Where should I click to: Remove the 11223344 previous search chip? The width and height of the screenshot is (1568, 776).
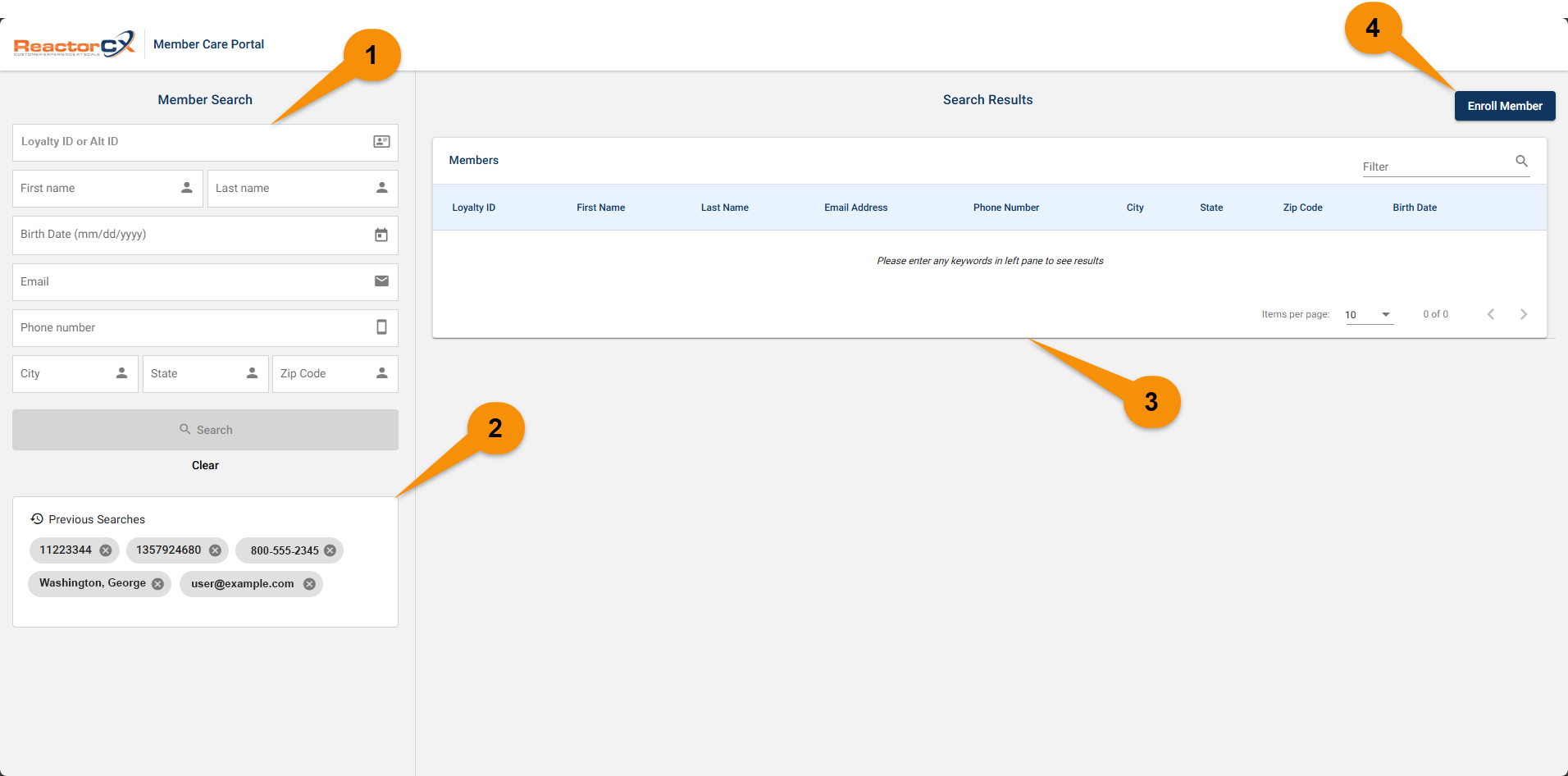click(x=106, y=550)
